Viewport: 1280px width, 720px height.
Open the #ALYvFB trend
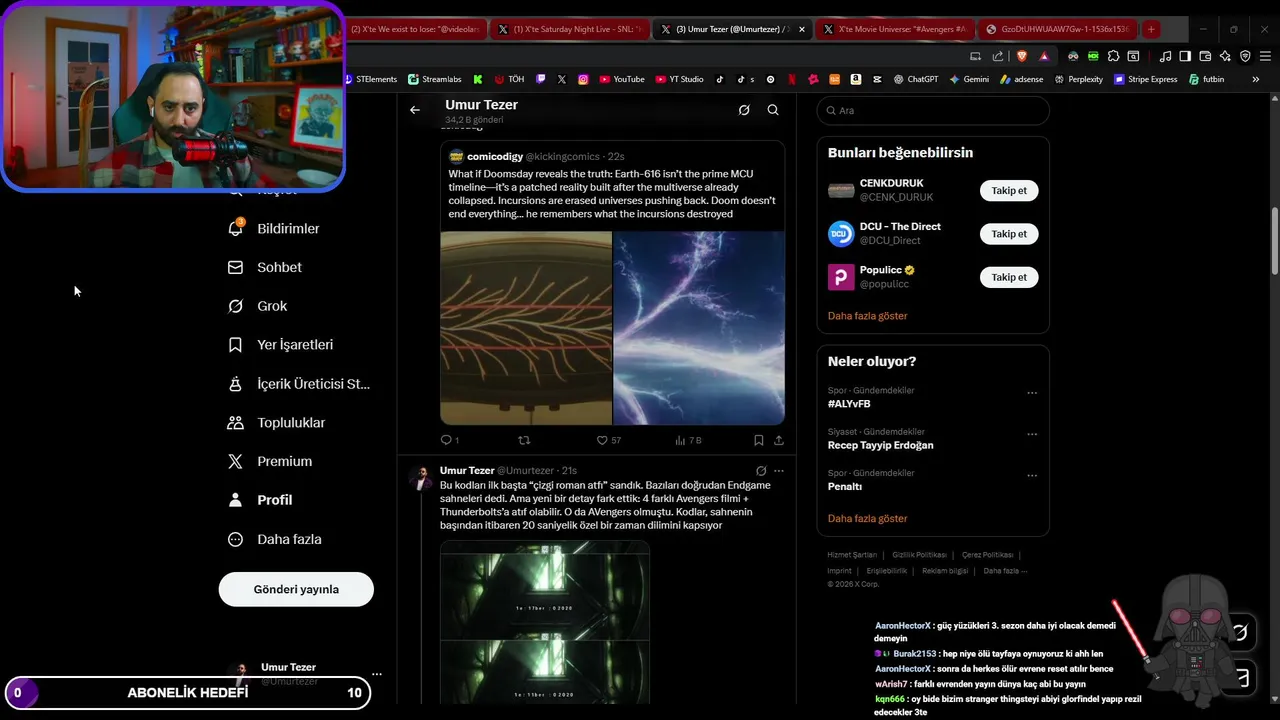(849, 404)
